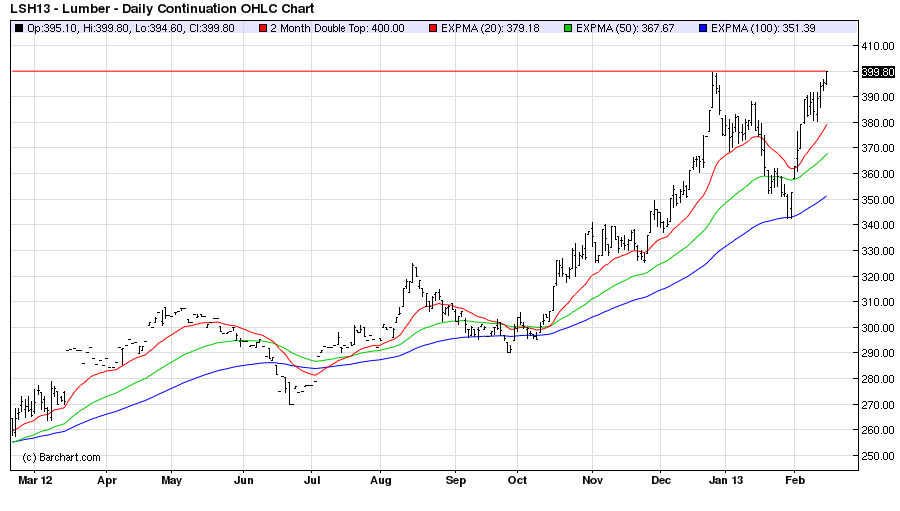Click the 350.00 price axis label
This screenshot has width=900, height=511.
click(x=878, y=200)
